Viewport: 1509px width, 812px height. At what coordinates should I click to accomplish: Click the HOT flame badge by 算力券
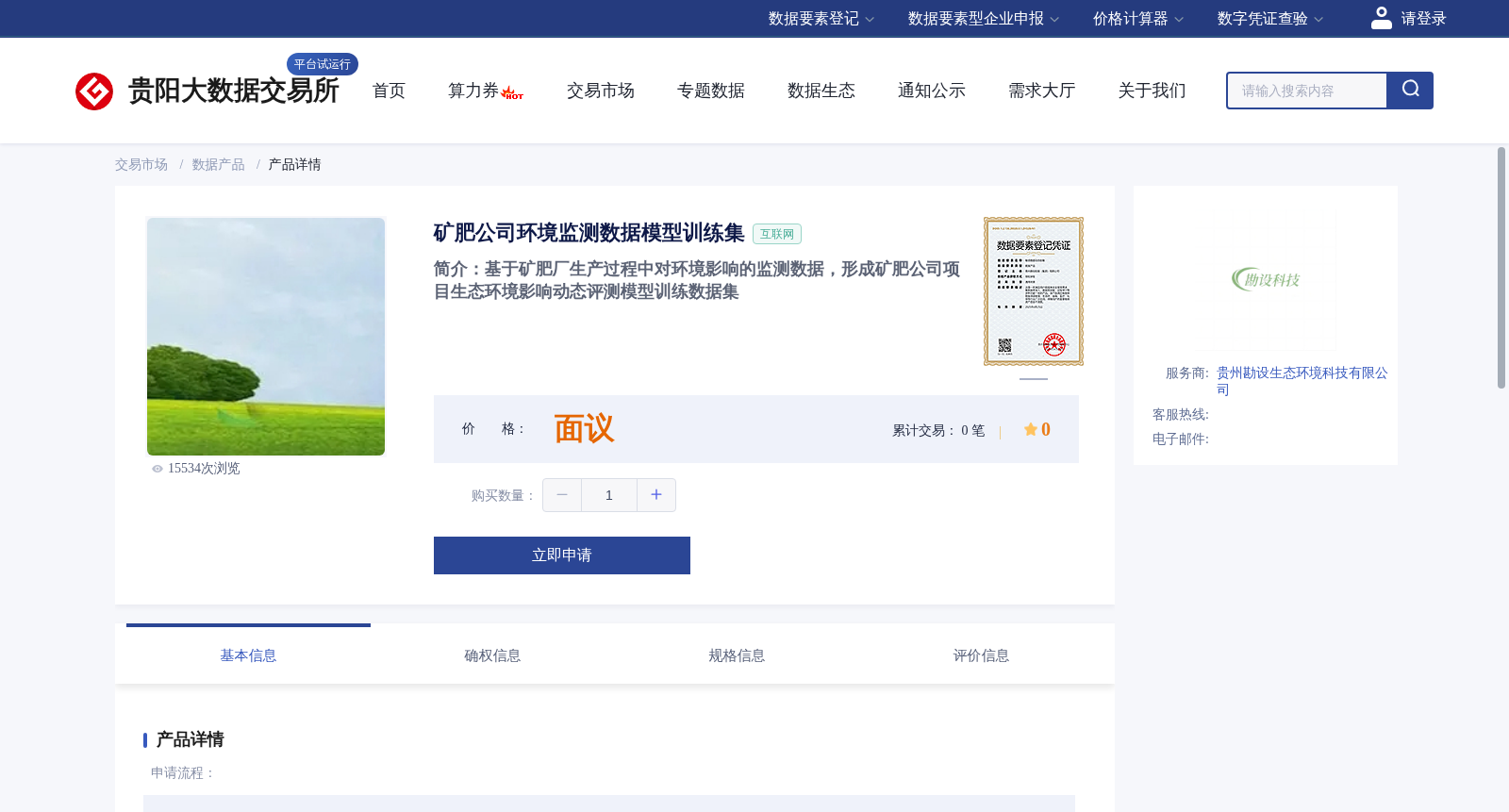click(512, 92)
